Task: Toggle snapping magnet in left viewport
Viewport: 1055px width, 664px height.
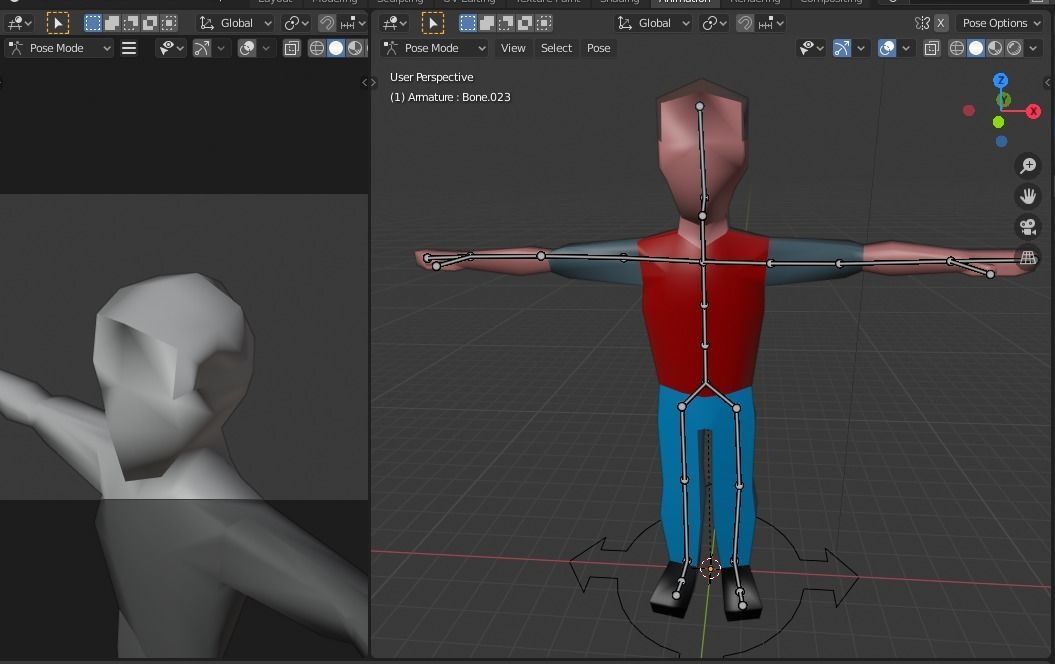Action: (x=326, y=24)
